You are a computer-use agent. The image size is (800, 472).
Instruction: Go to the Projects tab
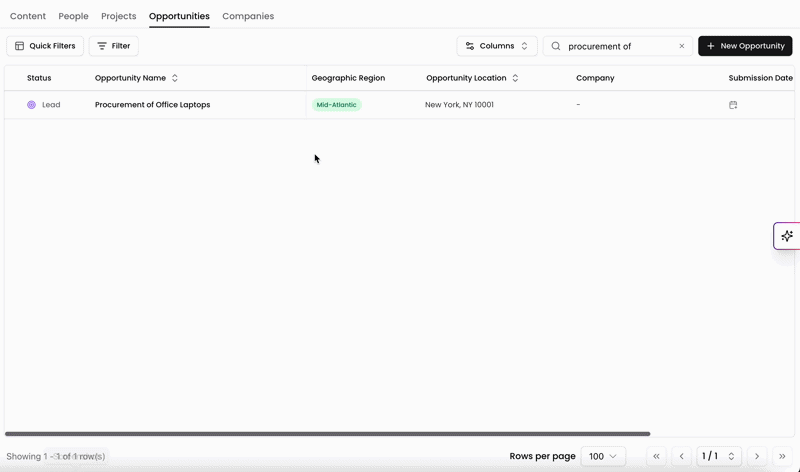click(118, 16)
